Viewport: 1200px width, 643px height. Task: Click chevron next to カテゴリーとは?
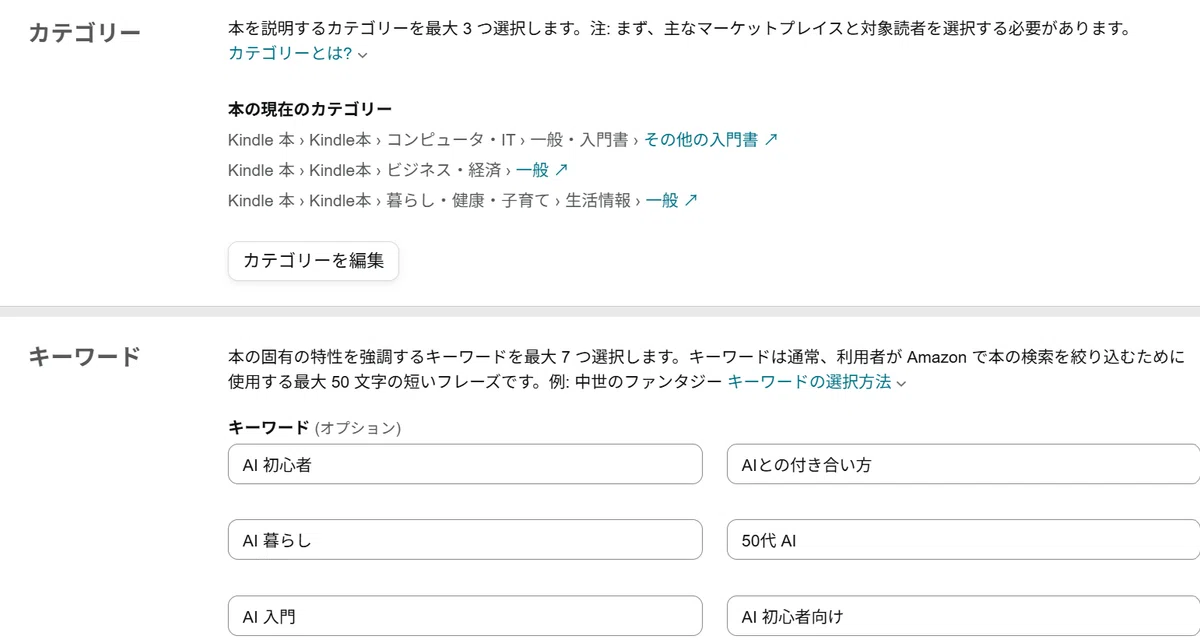[x=362, y=55]
